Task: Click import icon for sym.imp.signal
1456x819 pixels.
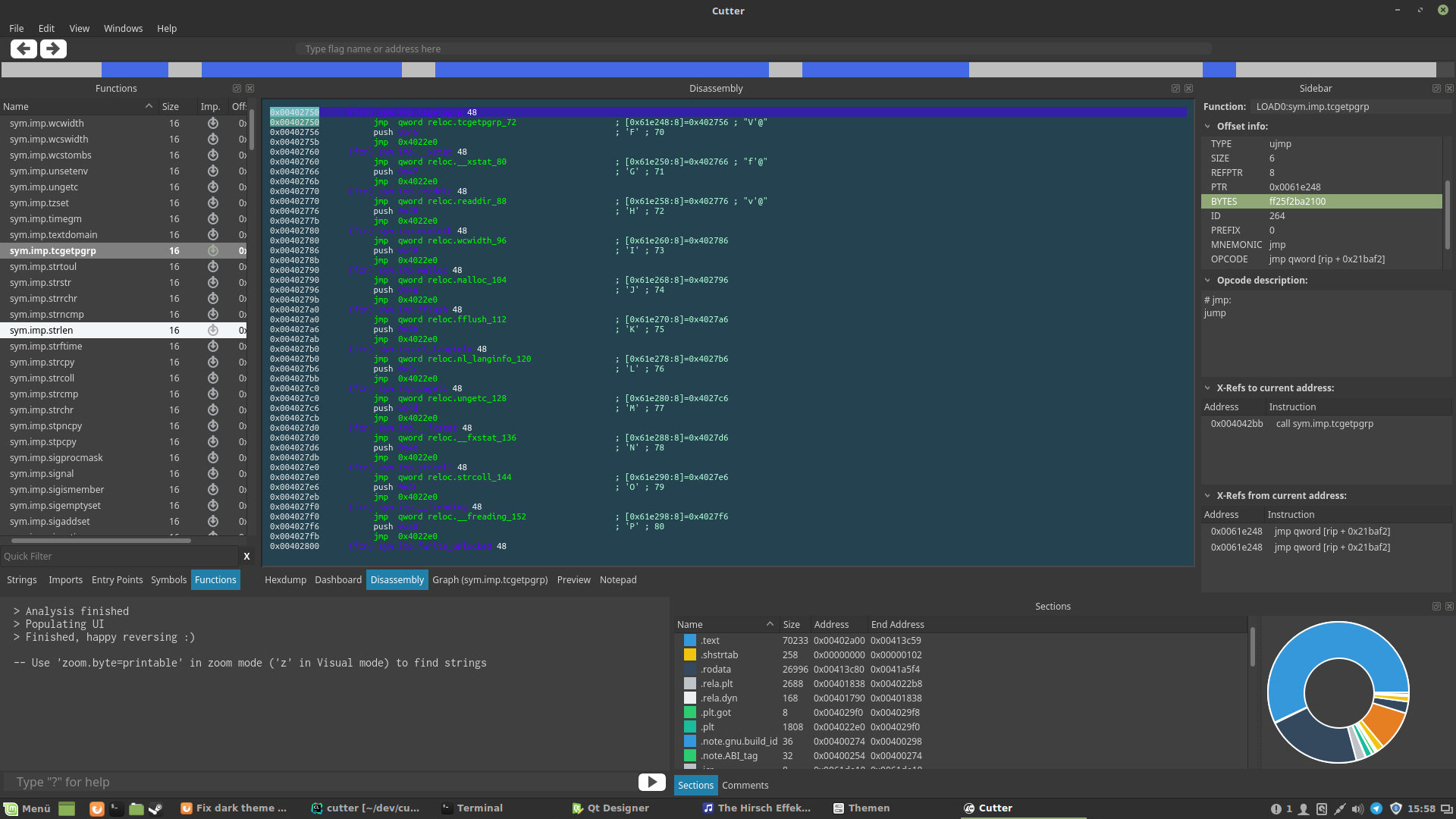Action: pyautogui.click(x=213, y=474)
